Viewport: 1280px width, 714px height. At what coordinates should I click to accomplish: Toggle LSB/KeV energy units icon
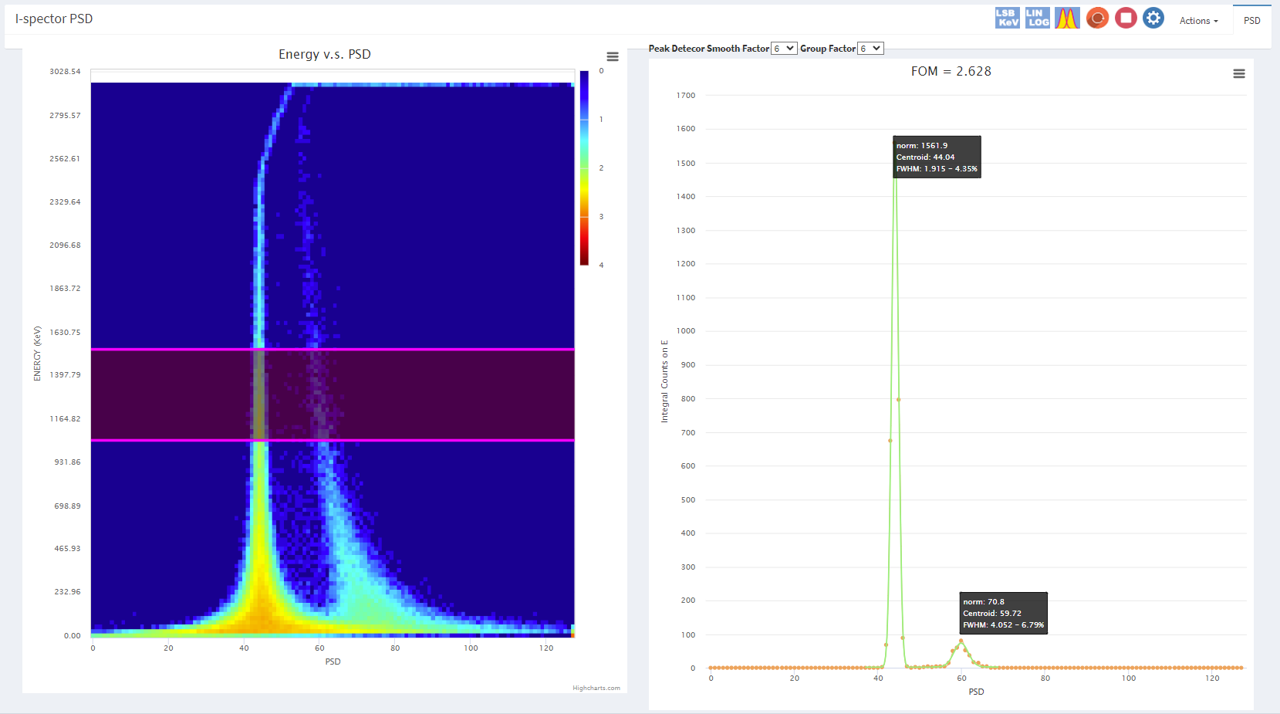point(1007,18)
